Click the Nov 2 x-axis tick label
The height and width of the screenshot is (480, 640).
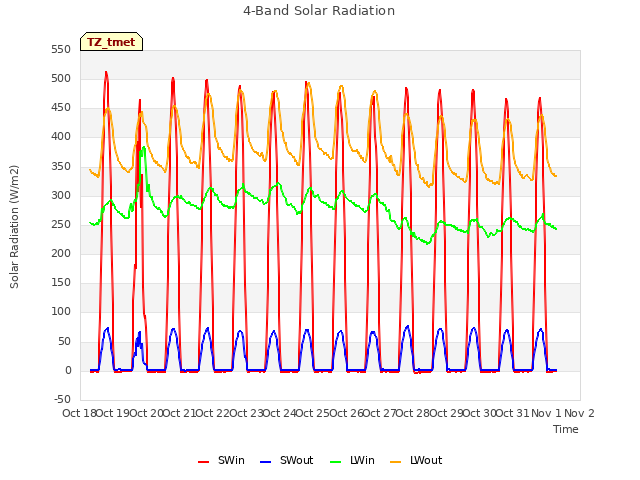(579, 413)
